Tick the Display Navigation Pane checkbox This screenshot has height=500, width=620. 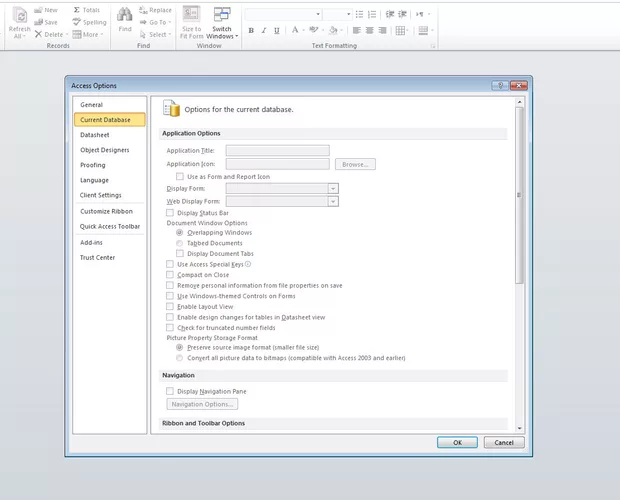click(169, 391)
